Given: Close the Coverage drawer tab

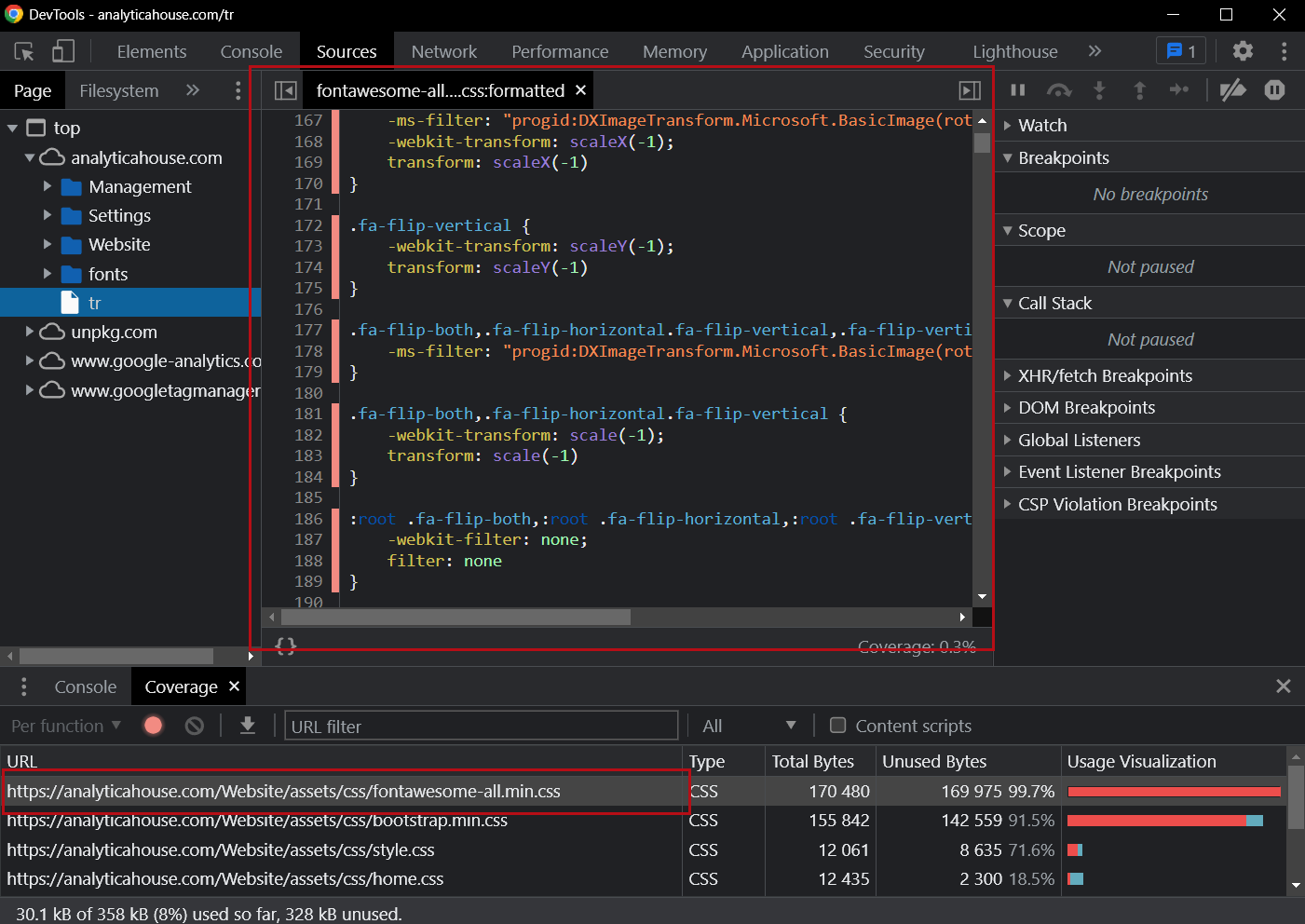Looking at the screenshot, I should [x=234, y=686].
